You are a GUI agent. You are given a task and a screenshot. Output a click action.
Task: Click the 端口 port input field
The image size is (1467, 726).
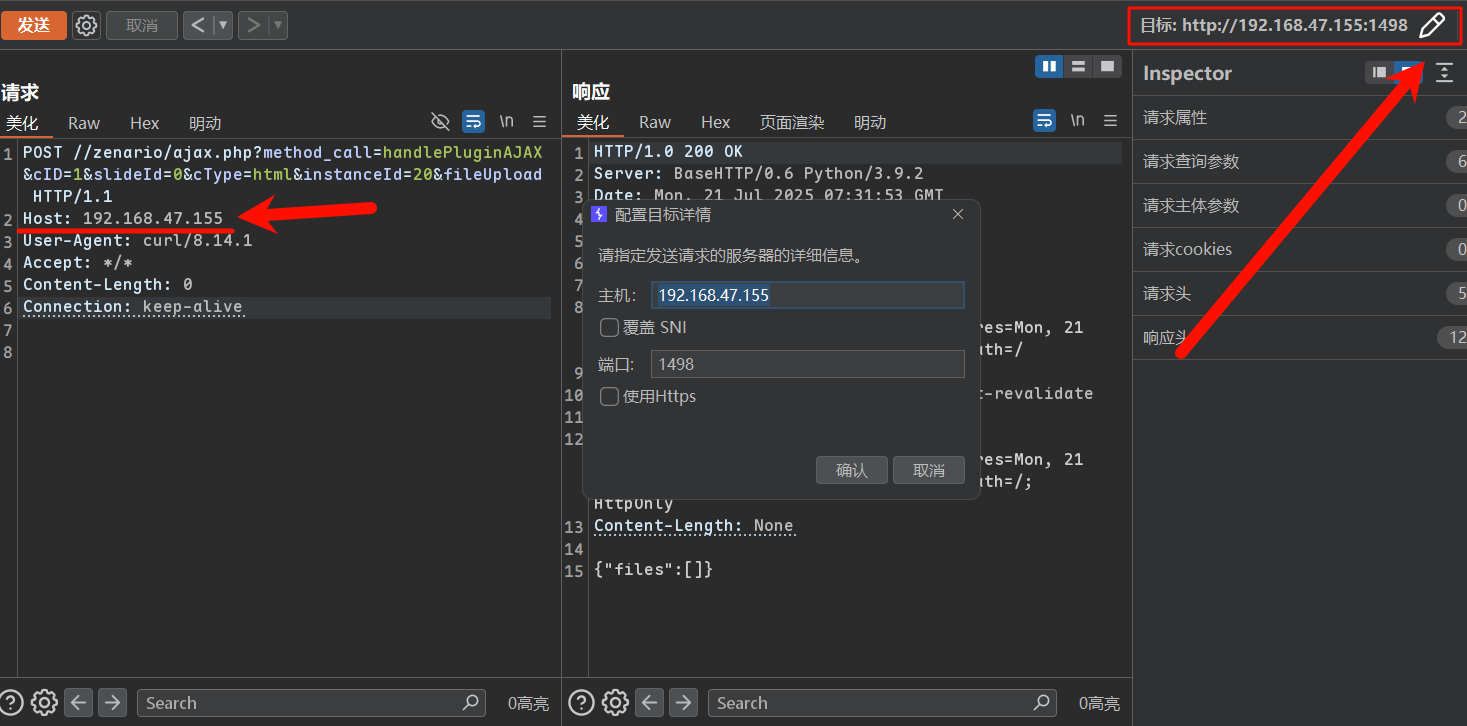coord(807,365)
